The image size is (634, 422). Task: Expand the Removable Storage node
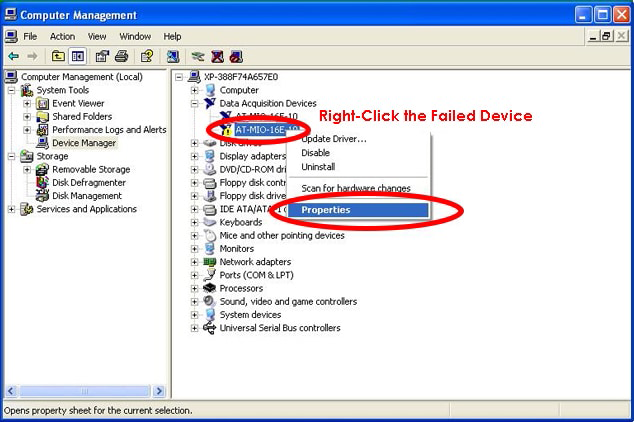(x=27, y=169)
